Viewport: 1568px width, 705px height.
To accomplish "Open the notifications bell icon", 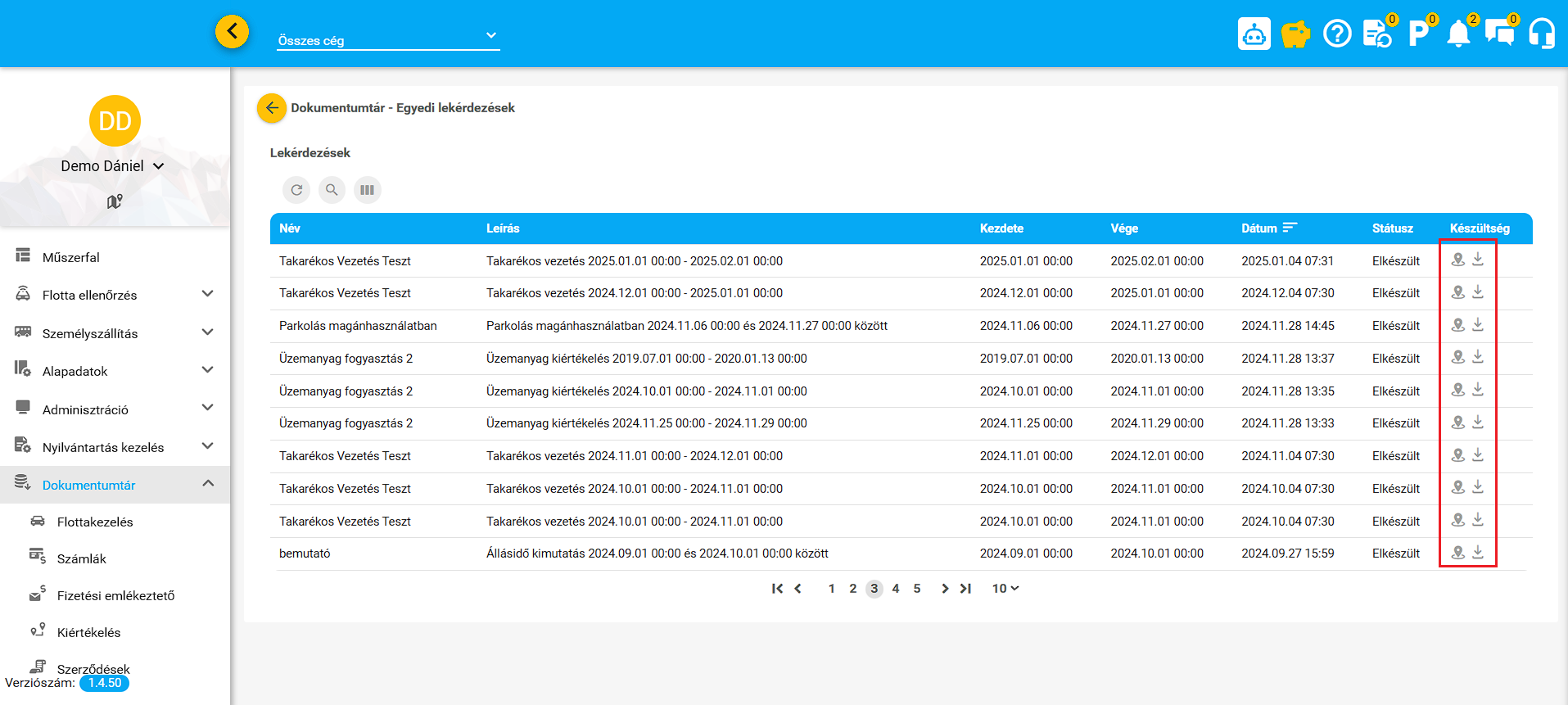I will click(x=1459, y=34).
